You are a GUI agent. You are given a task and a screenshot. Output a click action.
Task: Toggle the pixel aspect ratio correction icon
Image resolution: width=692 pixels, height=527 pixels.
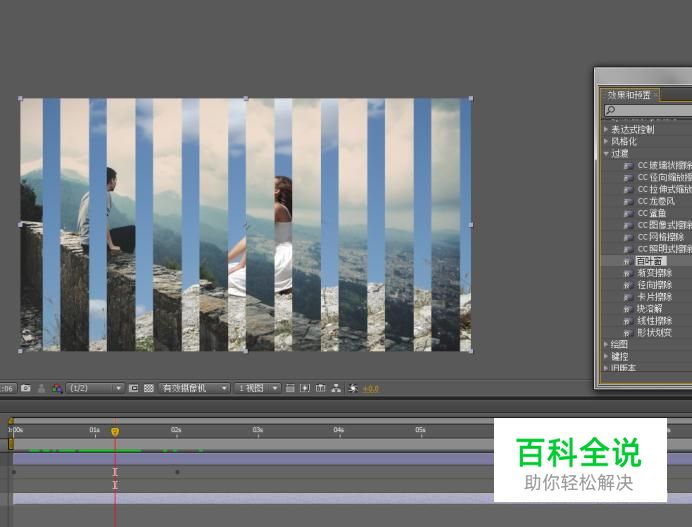coord(290,388)
